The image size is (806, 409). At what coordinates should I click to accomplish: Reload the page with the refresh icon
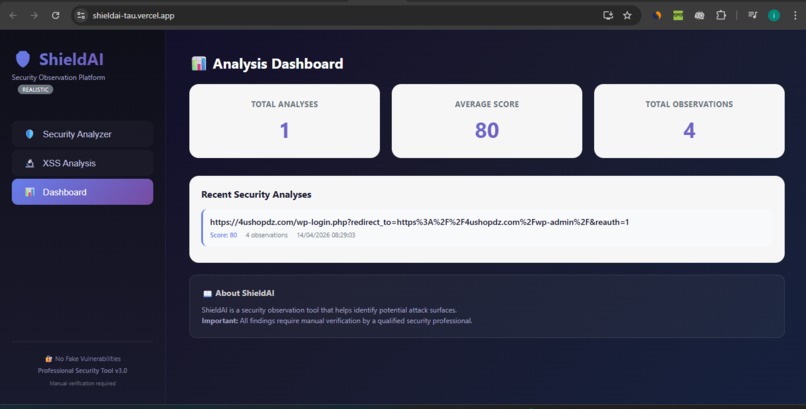56,15
